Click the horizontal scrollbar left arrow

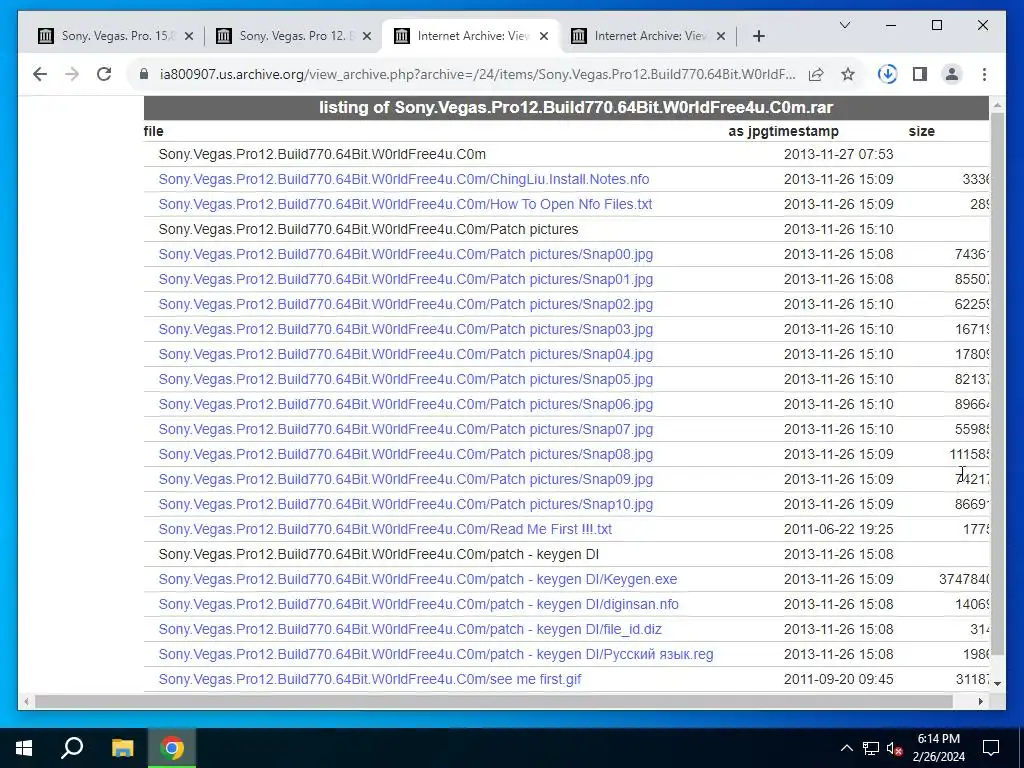26,701
